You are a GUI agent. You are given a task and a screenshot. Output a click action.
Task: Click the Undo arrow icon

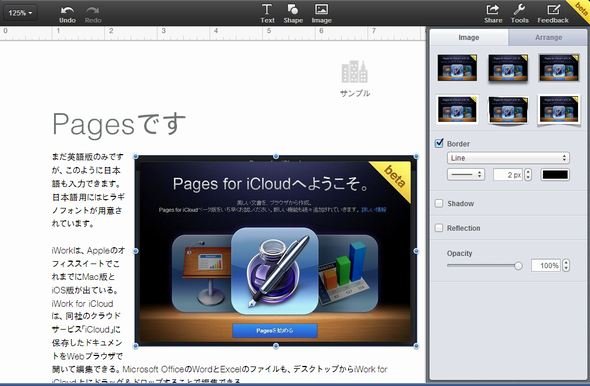[x=67, y=10]
